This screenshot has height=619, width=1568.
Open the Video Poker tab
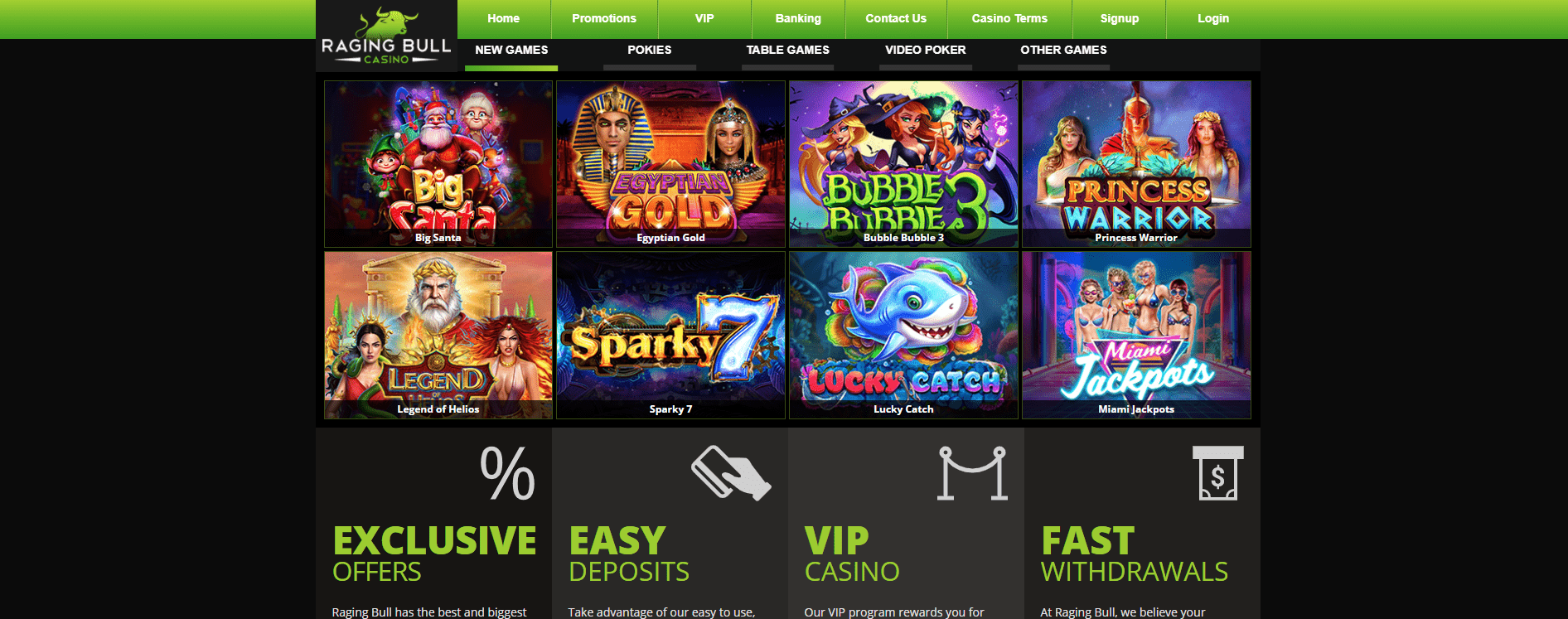(x=925, y=51)
